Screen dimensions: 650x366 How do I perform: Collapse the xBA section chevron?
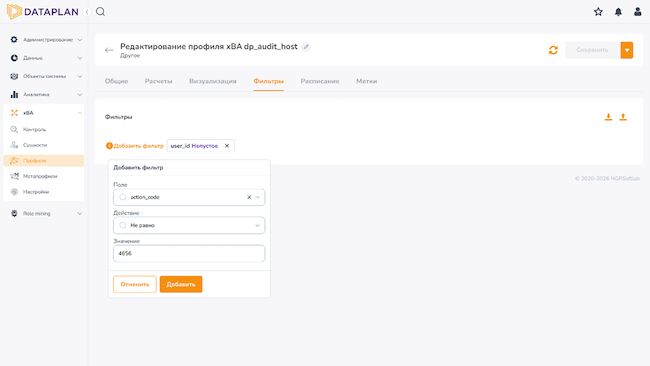[x=80, y=113]
